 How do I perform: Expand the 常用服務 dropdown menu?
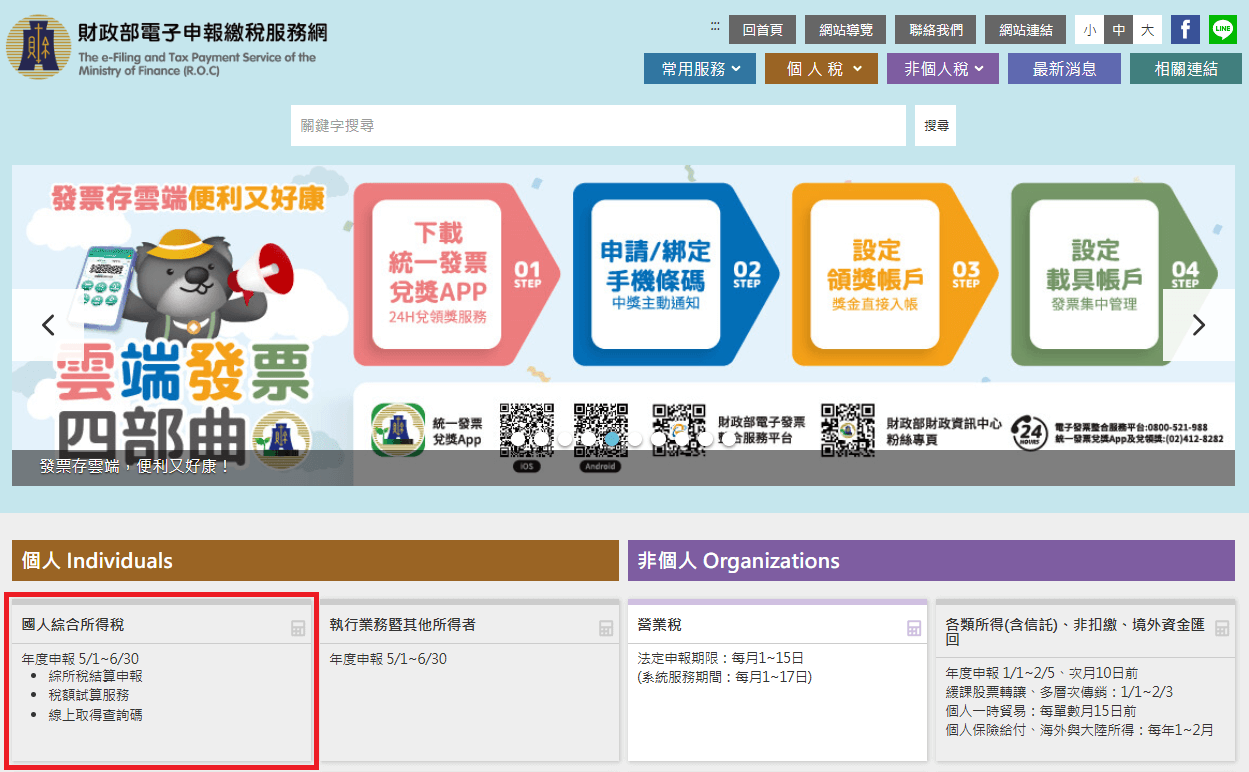700,69
